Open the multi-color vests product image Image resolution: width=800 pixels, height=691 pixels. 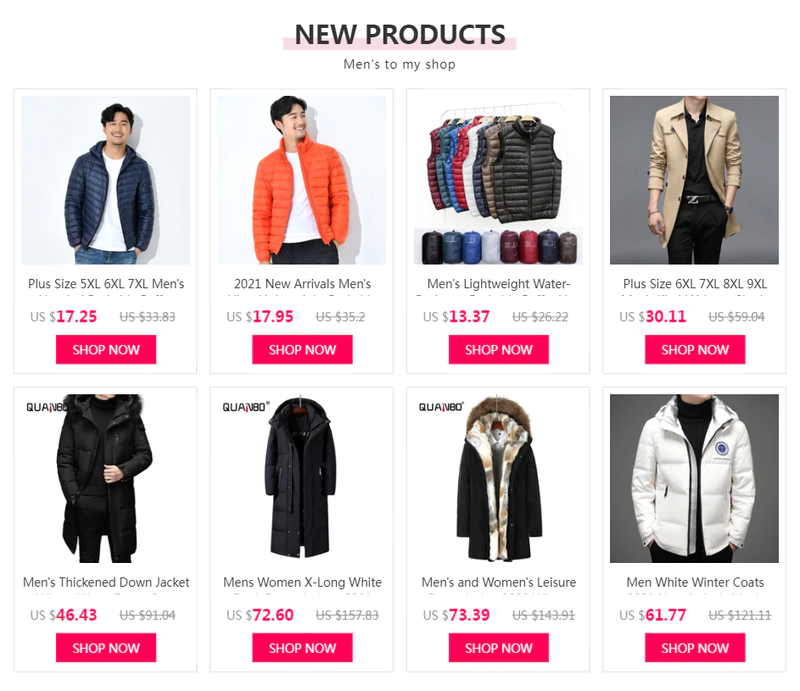click(x=498, y=180)
